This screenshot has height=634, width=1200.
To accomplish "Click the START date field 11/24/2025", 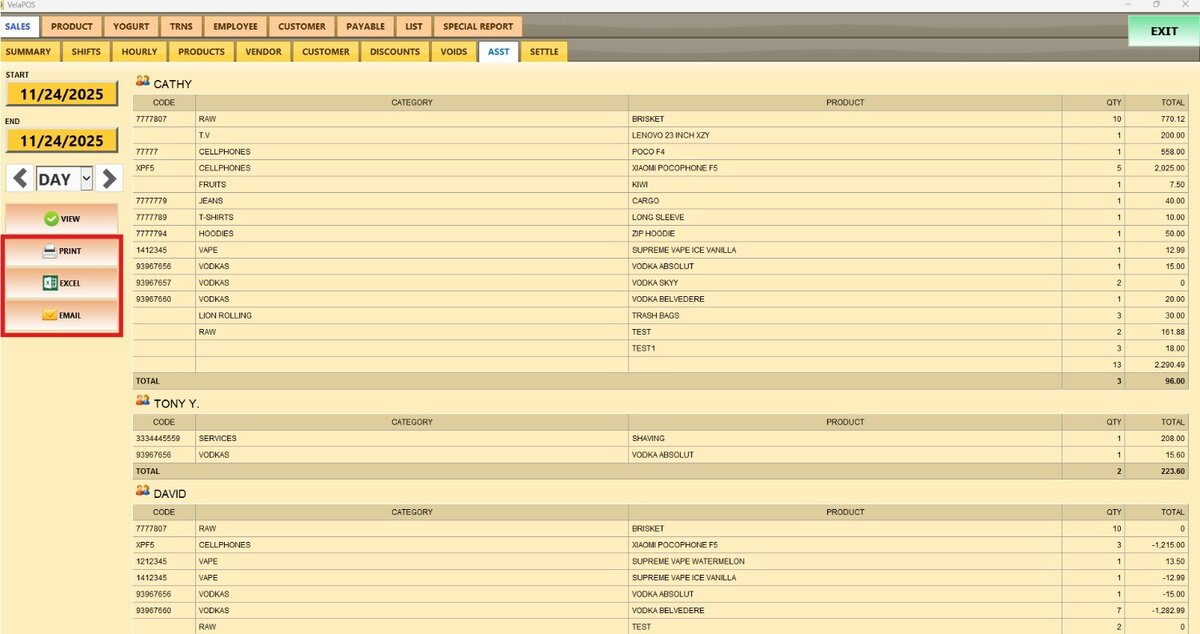I will coord(61,94).
